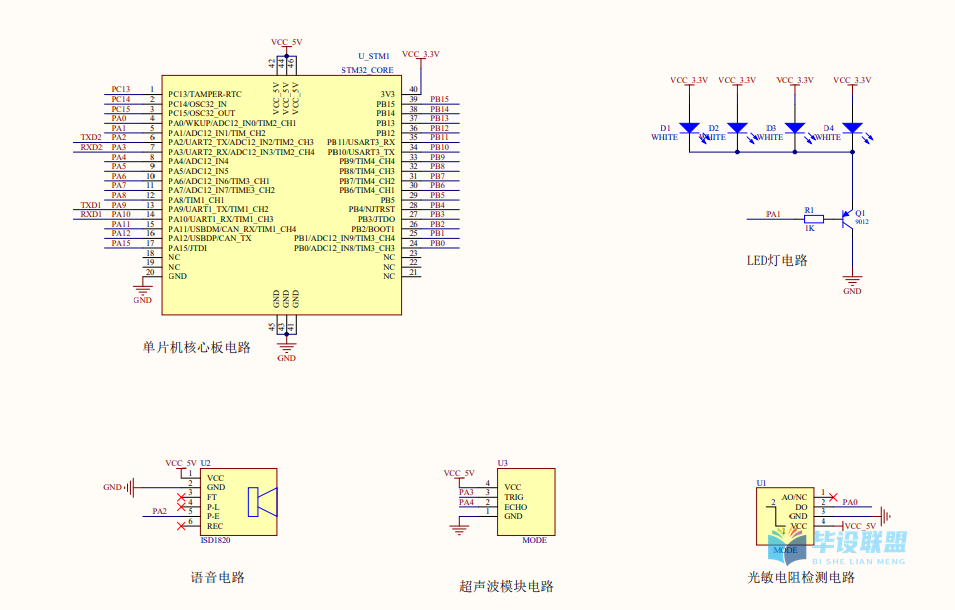Select the PA15 net label at pin 17
955x610 pixels.
click(x=121, y=244)
